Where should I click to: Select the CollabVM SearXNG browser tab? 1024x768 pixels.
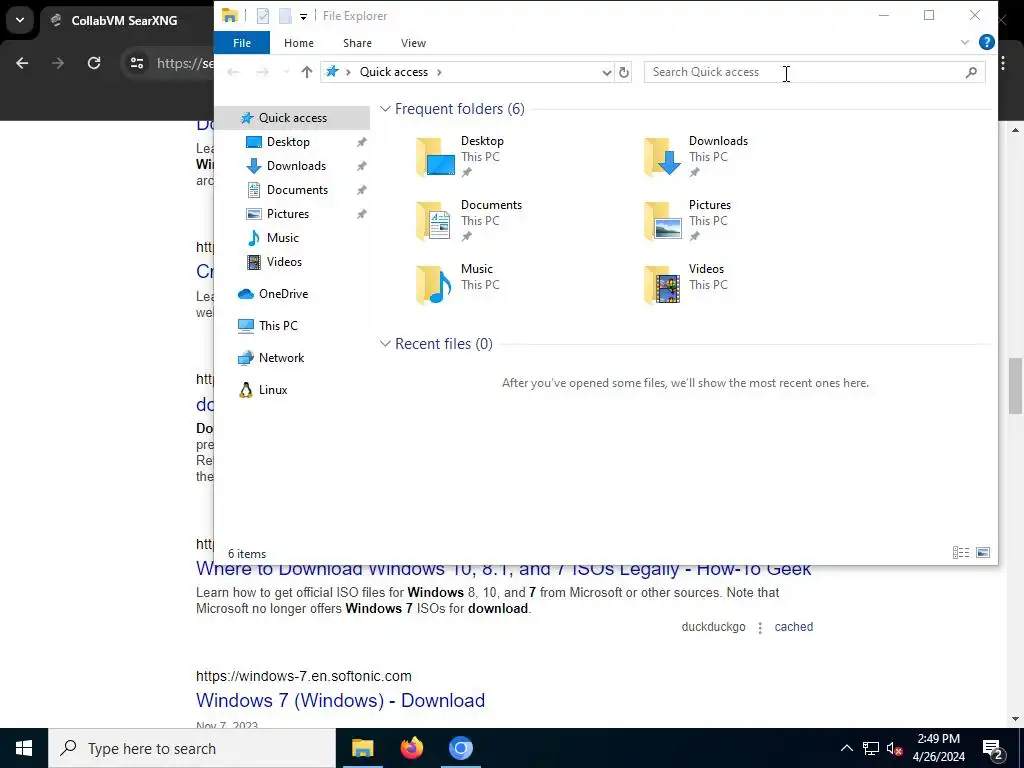(124, 20)
